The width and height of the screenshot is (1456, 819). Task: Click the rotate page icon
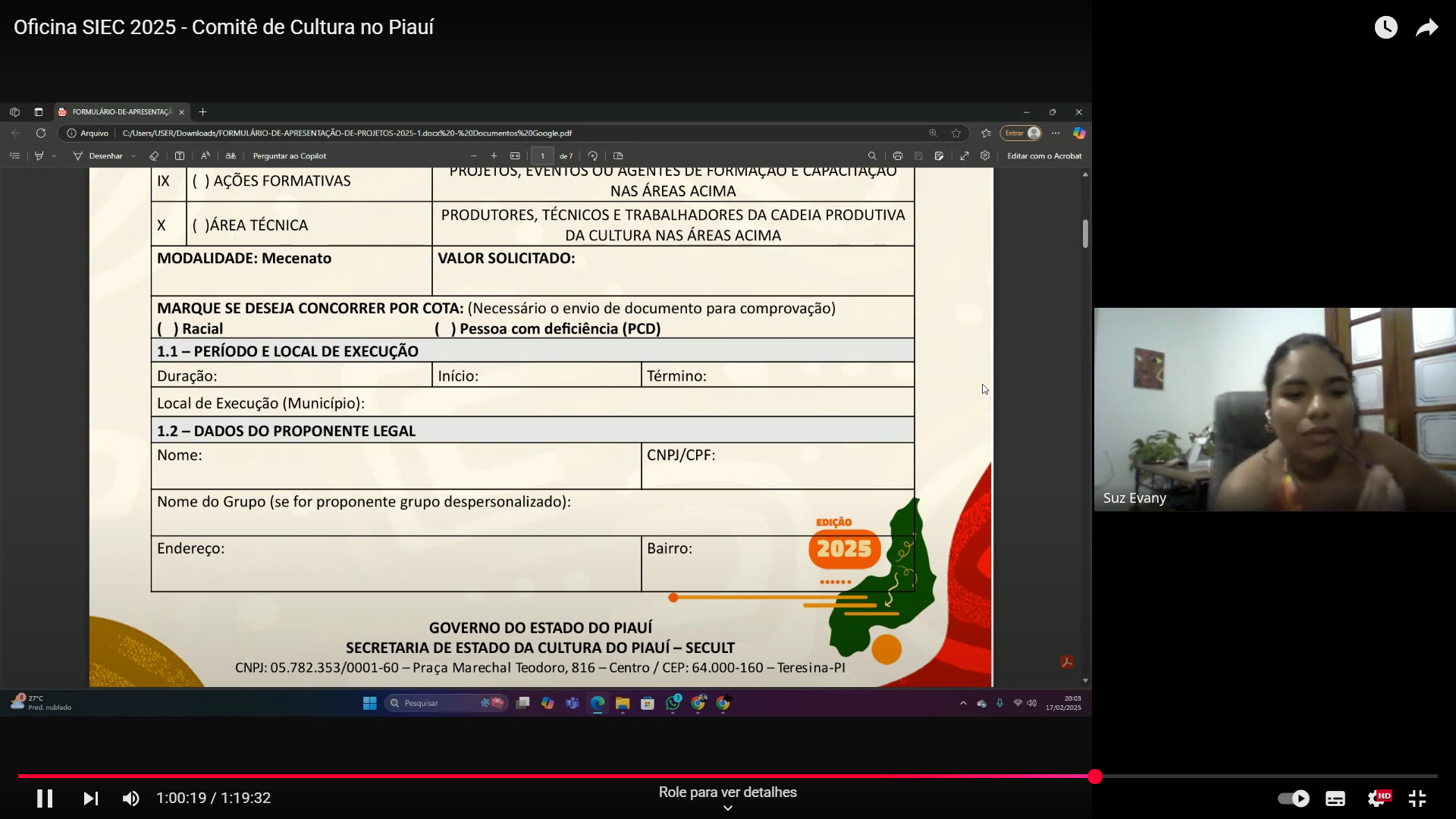(x=593, y=156)
